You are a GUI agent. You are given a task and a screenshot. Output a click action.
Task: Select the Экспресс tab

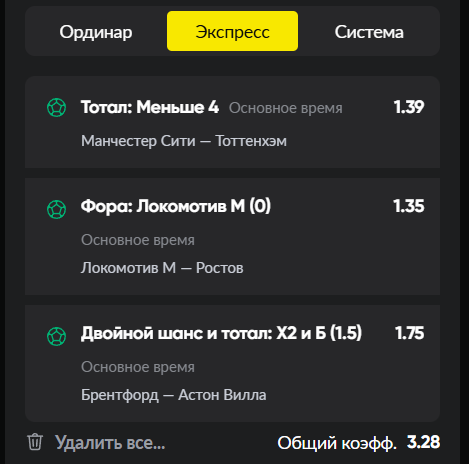(x=232, y=31)
